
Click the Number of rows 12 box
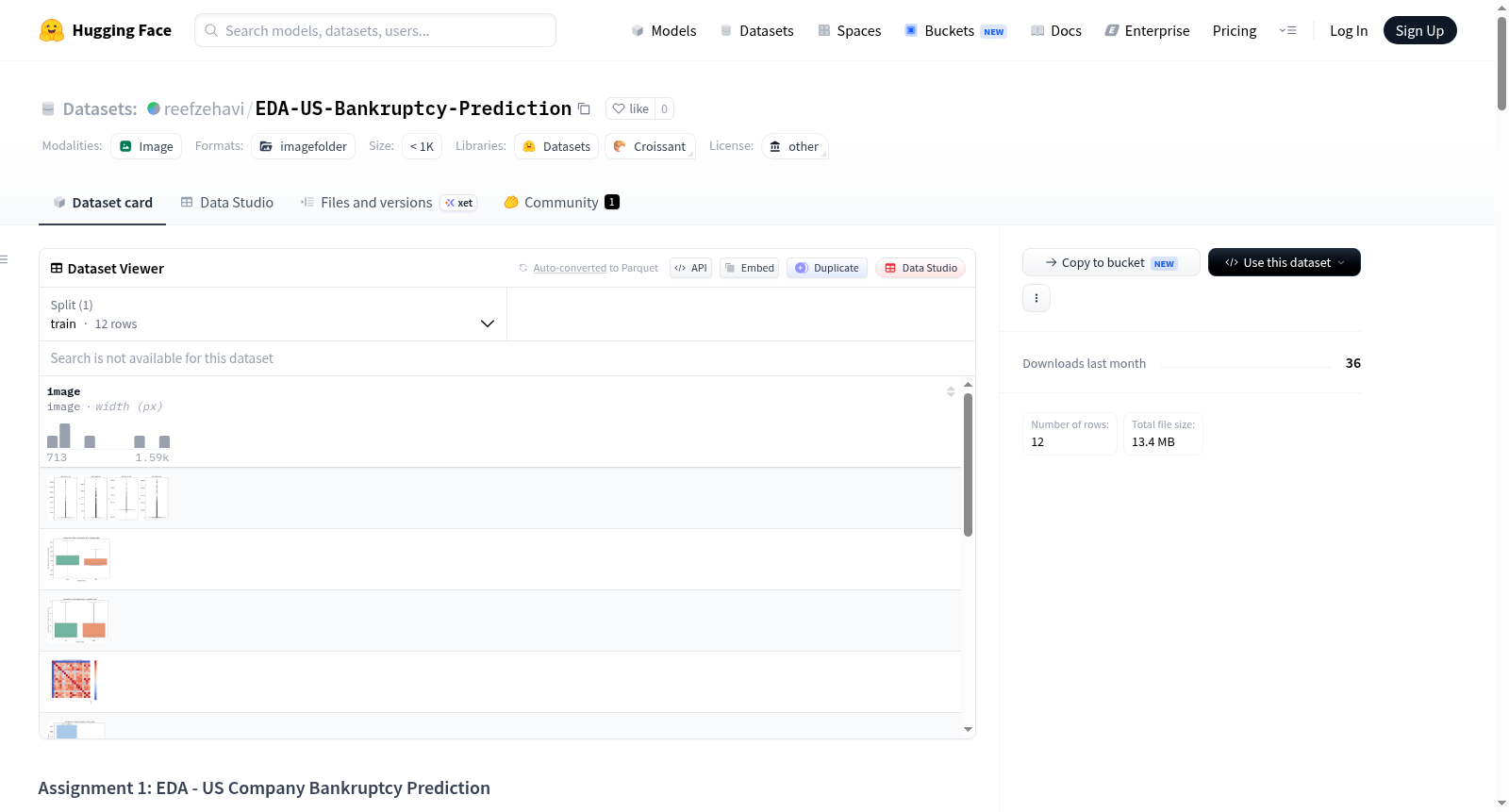click(x=1070, y=434)
